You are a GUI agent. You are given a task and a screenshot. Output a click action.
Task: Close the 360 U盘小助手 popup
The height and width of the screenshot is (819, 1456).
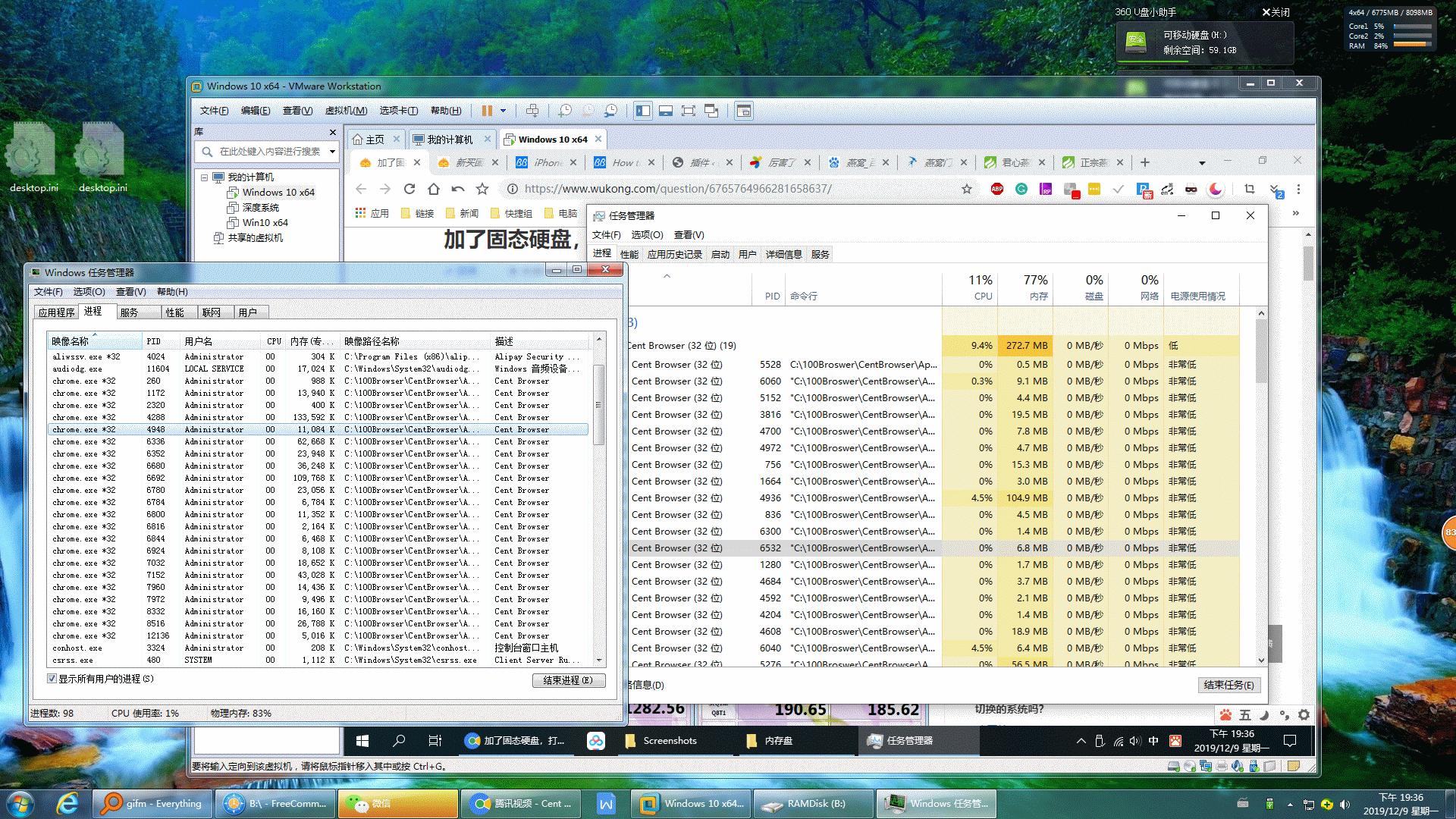[x=1276, y=12]
